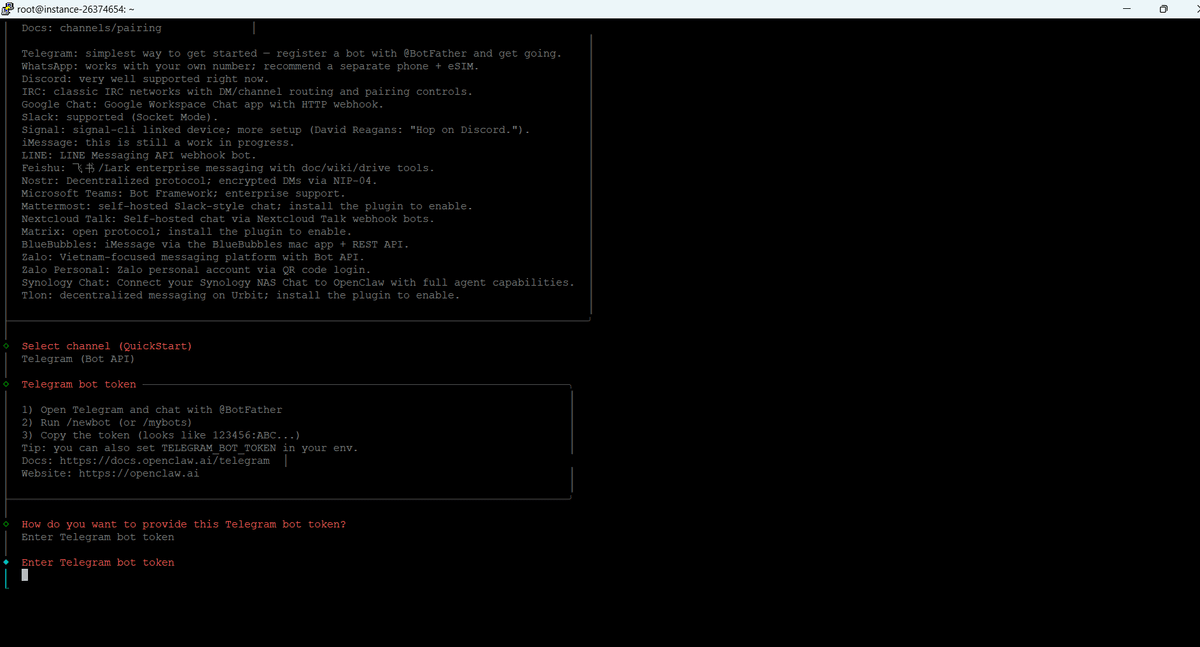The height and width of the screenshot is (647, 1200).
Task: Click the green diamond beside Select channel
Action: pyautogui.click(x=6, y=346)
